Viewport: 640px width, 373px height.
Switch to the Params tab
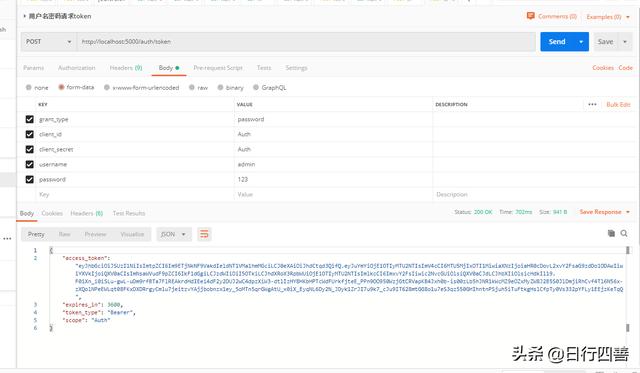pos(33,68)
